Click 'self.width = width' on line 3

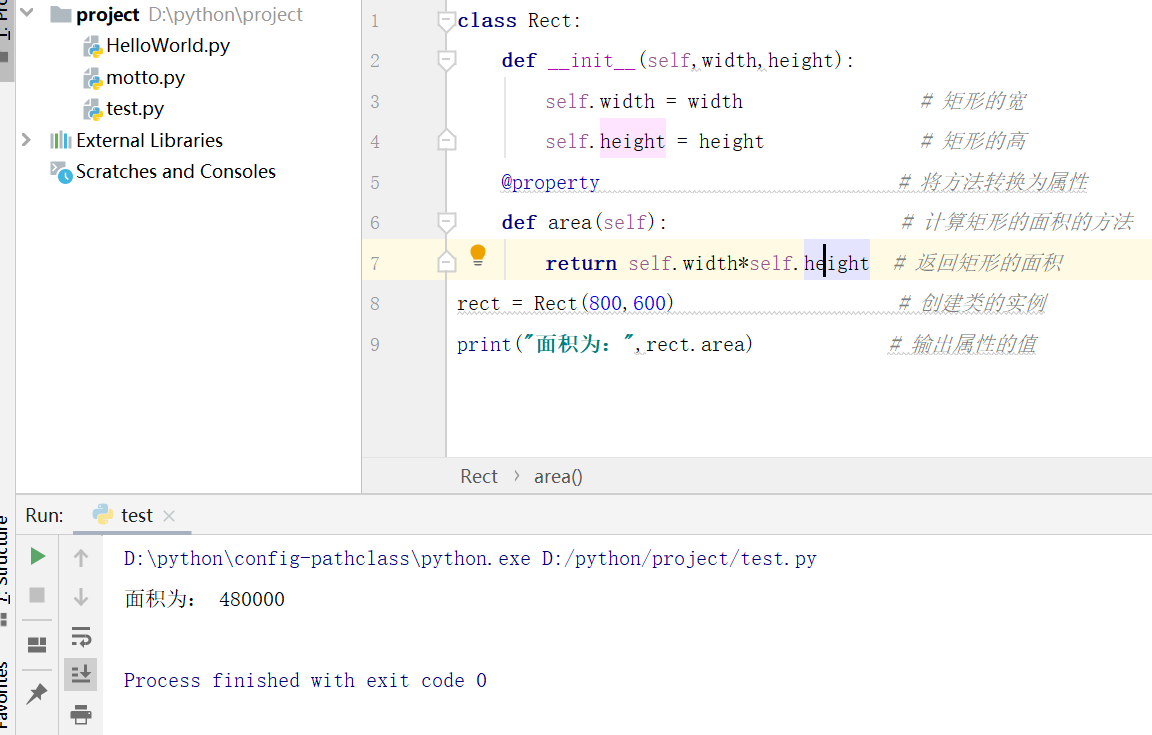644,101
